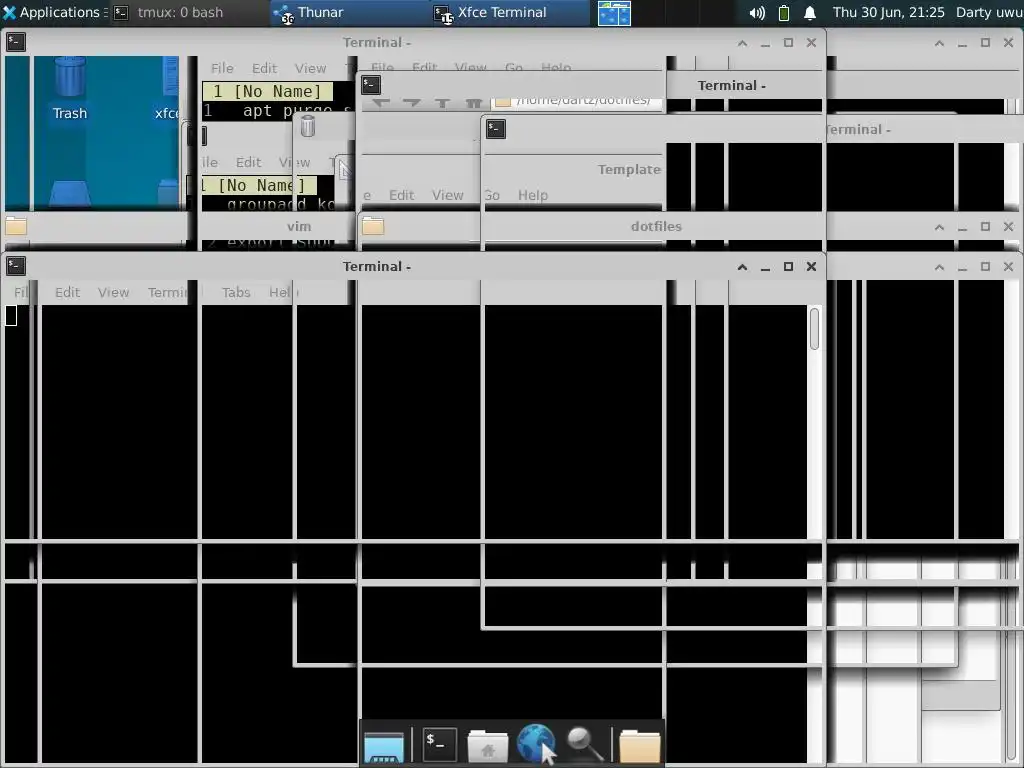Open Edit menu in the top Terminal window

(264, 68)
